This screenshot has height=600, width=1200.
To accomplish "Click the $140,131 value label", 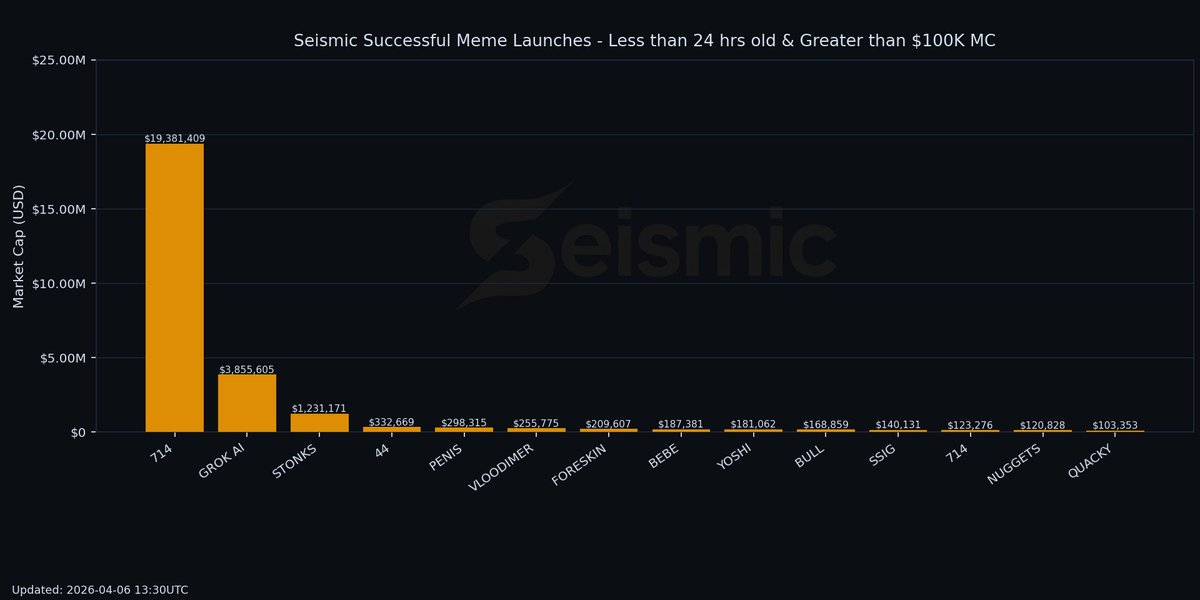I will (898, 424).
